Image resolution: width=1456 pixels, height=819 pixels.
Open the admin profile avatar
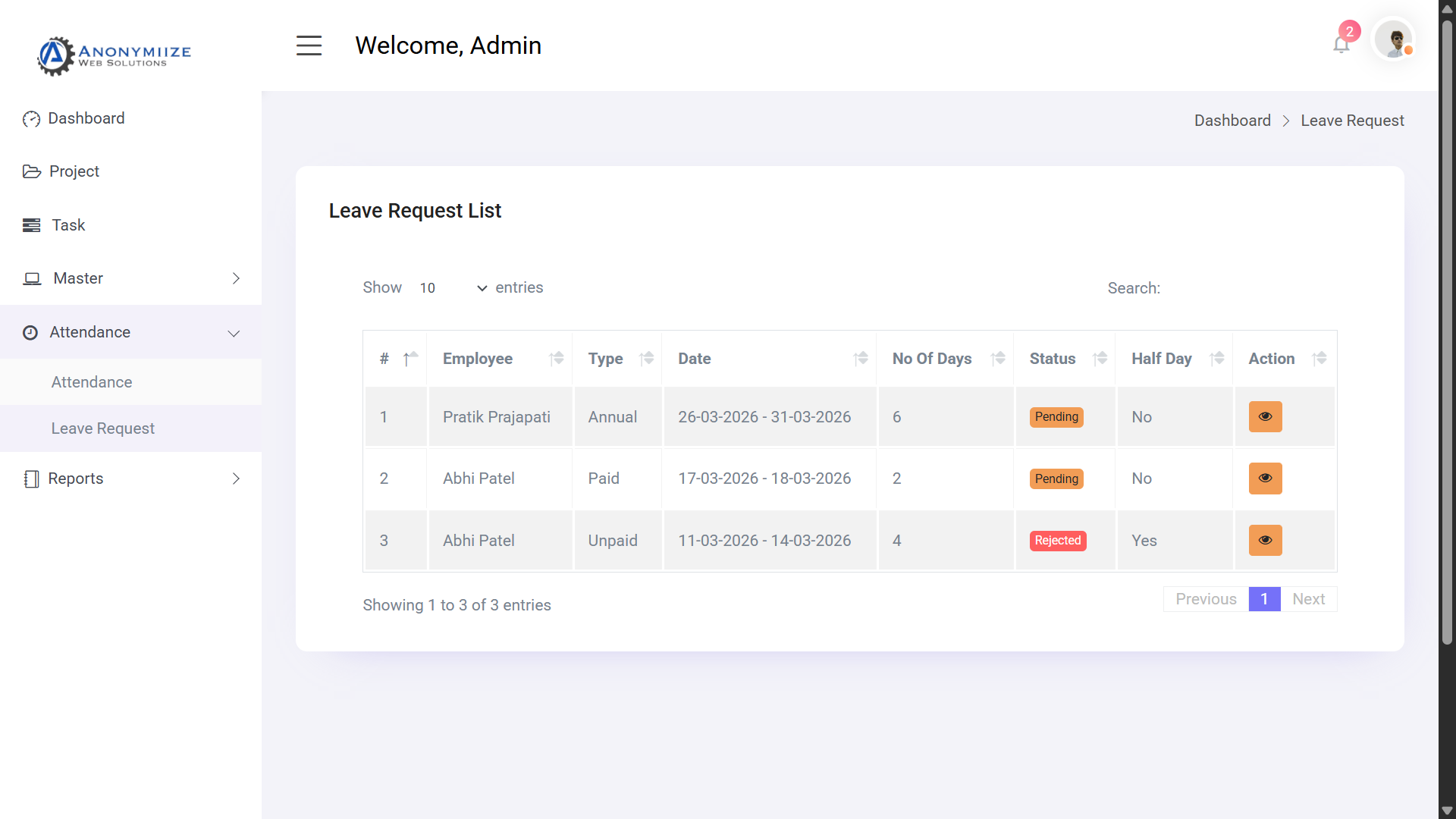point(1394,39)
